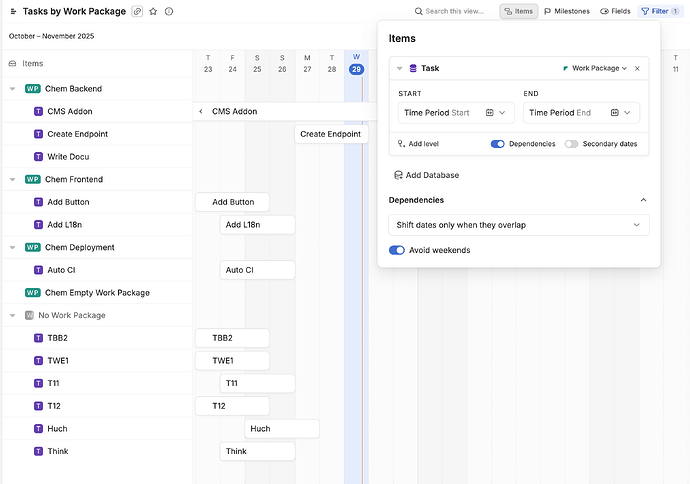
Task: Select the Auto CI timeline bar
Action: (257, 270)
